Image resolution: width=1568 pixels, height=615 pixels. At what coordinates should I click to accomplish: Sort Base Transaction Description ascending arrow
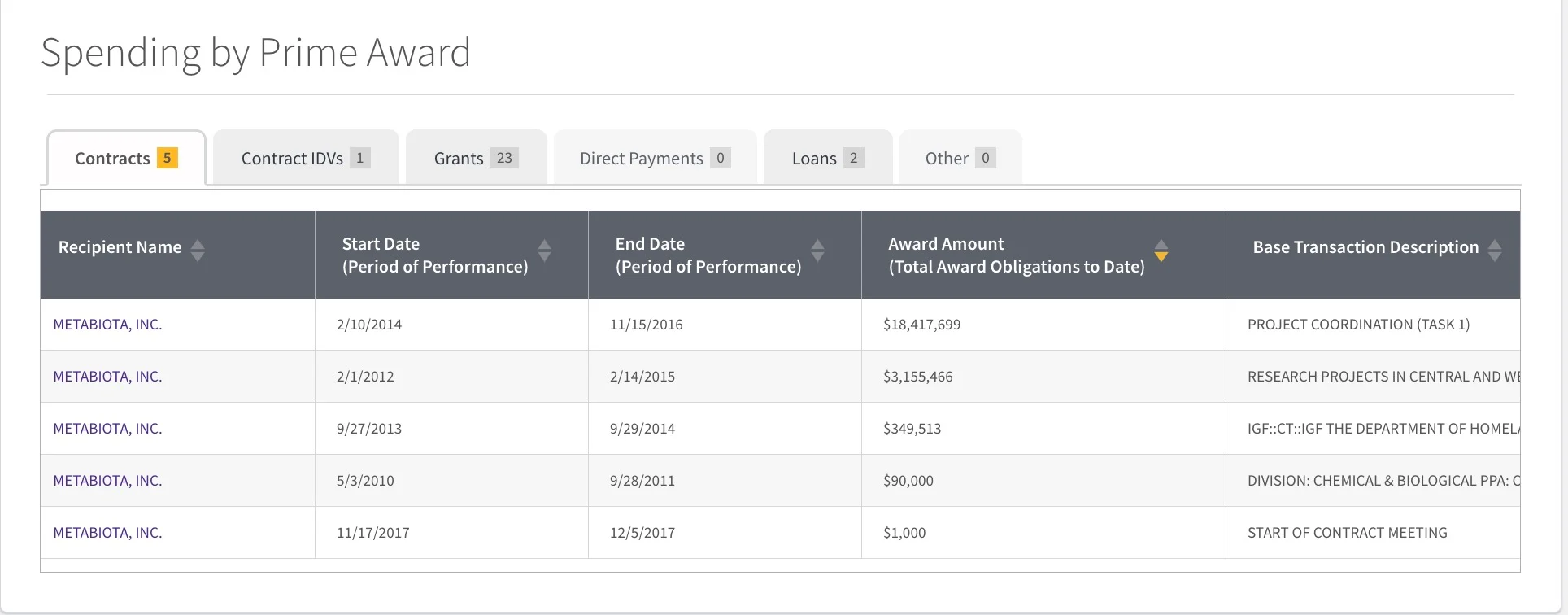coord(1495,244)
